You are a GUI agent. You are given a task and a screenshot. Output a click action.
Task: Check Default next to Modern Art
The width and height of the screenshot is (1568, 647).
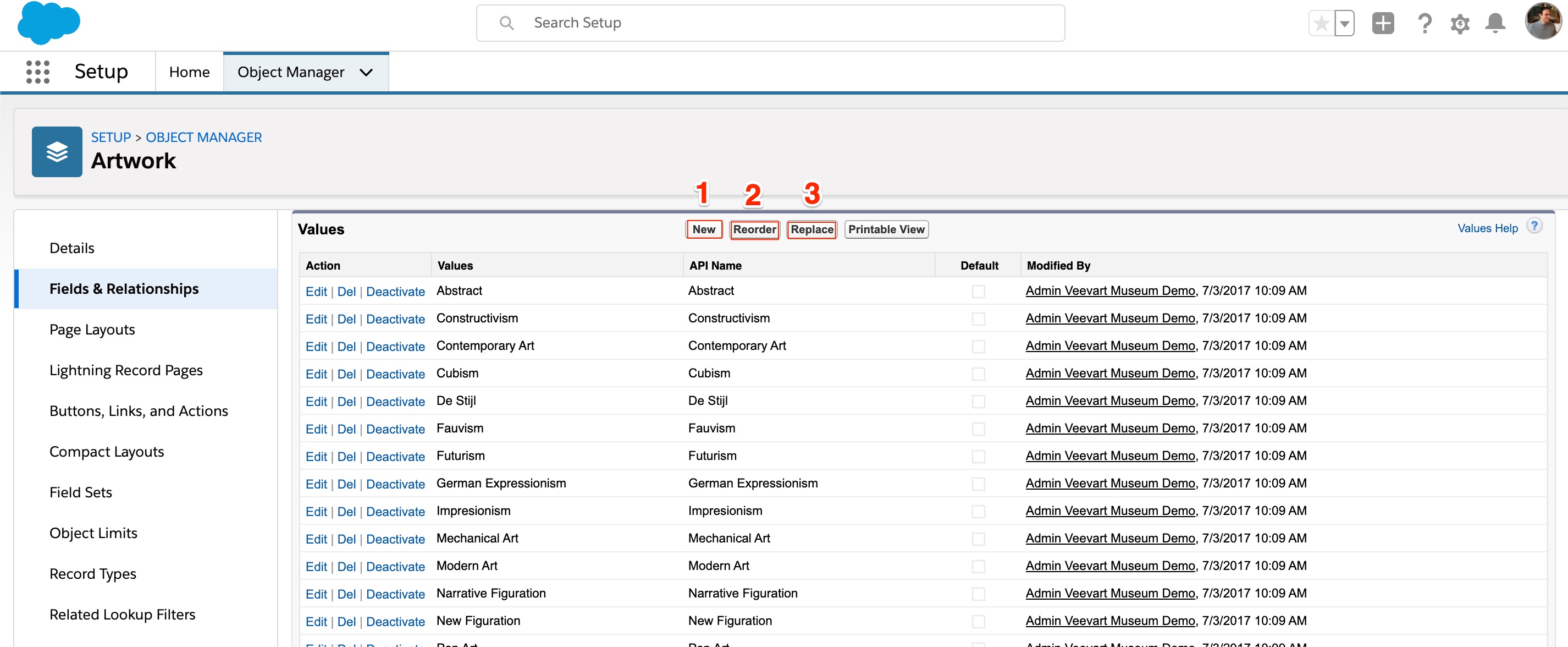coord(978,566)
